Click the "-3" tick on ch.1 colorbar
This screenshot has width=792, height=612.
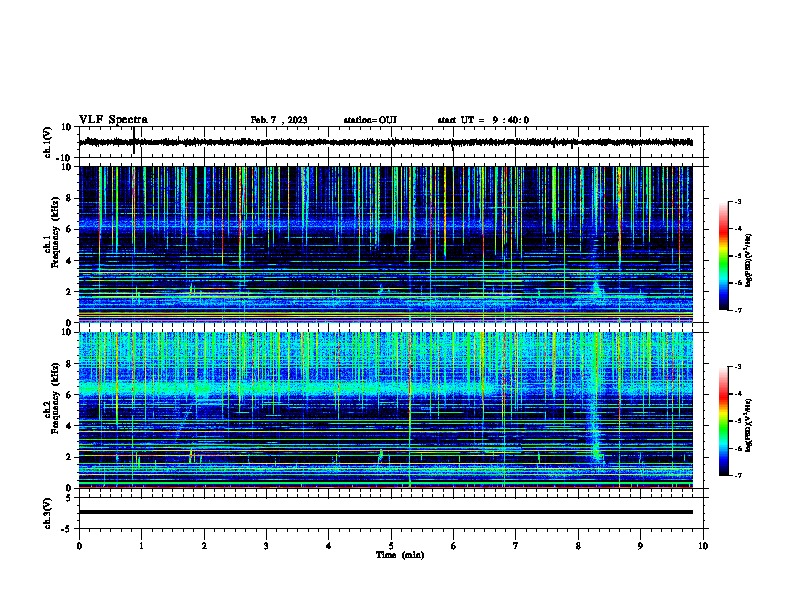738,201
